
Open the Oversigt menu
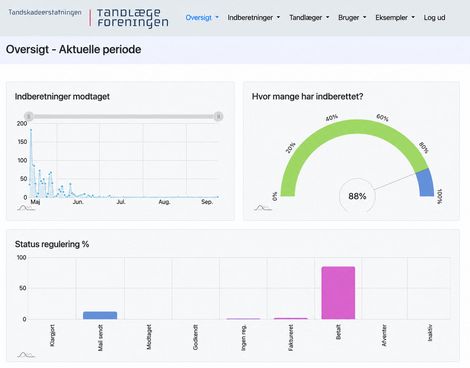[x=202, y=18]
